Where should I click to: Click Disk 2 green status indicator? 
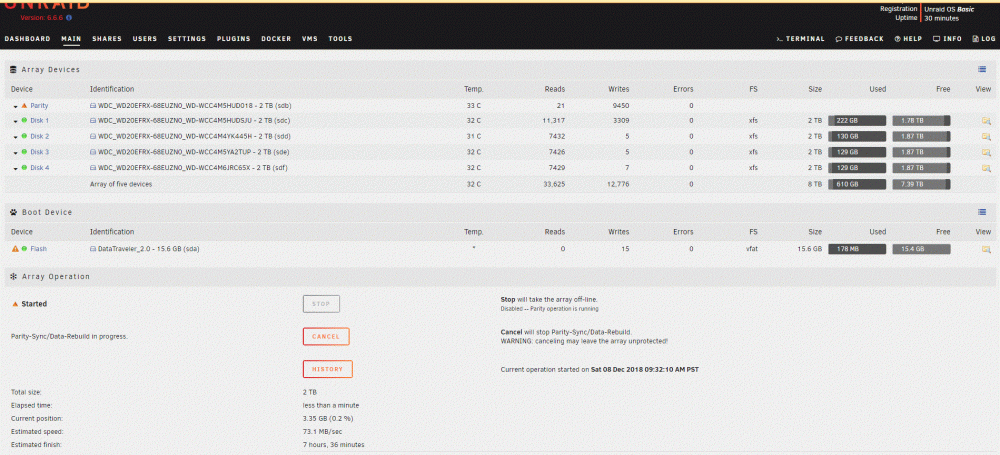coord(24,136)
